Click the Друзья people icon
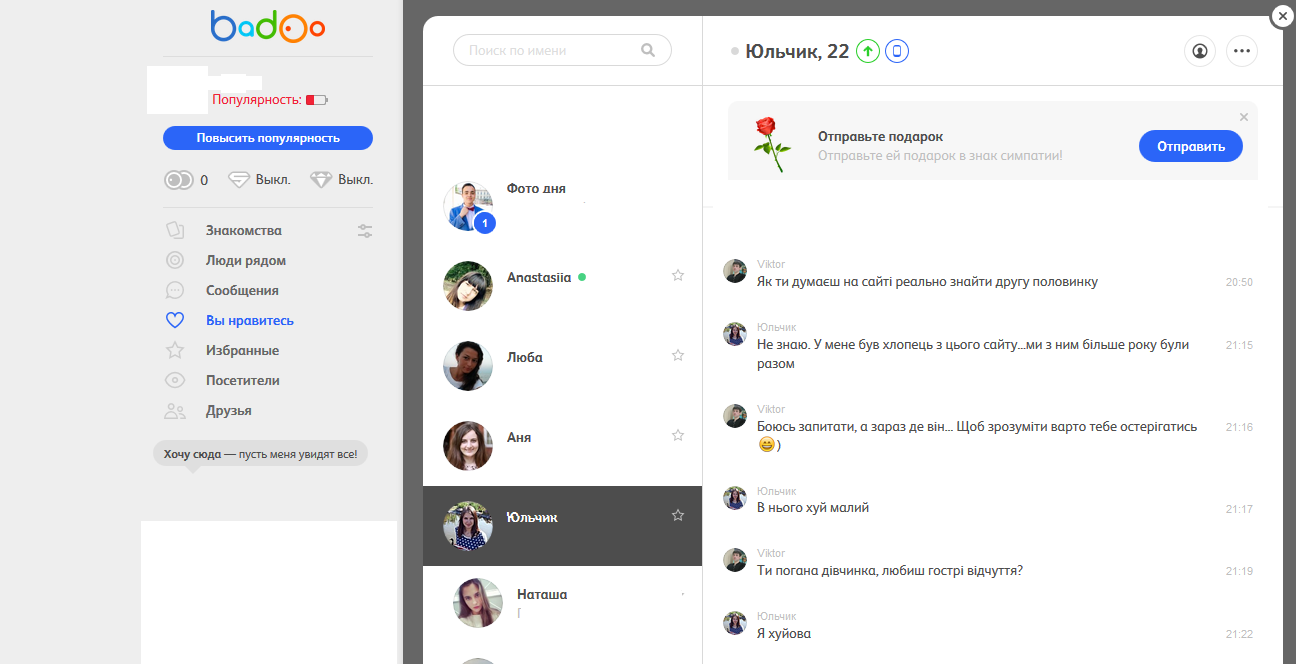 (175, 410)
